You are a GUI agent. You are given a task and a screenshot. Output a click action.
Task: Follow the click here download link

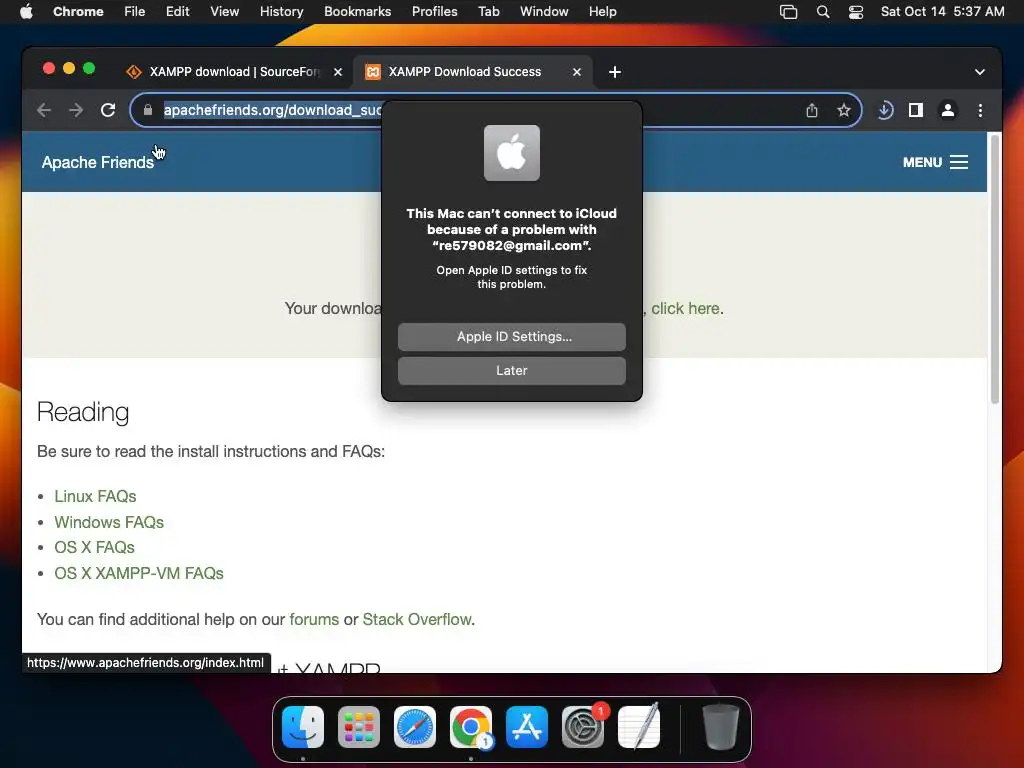685,308
